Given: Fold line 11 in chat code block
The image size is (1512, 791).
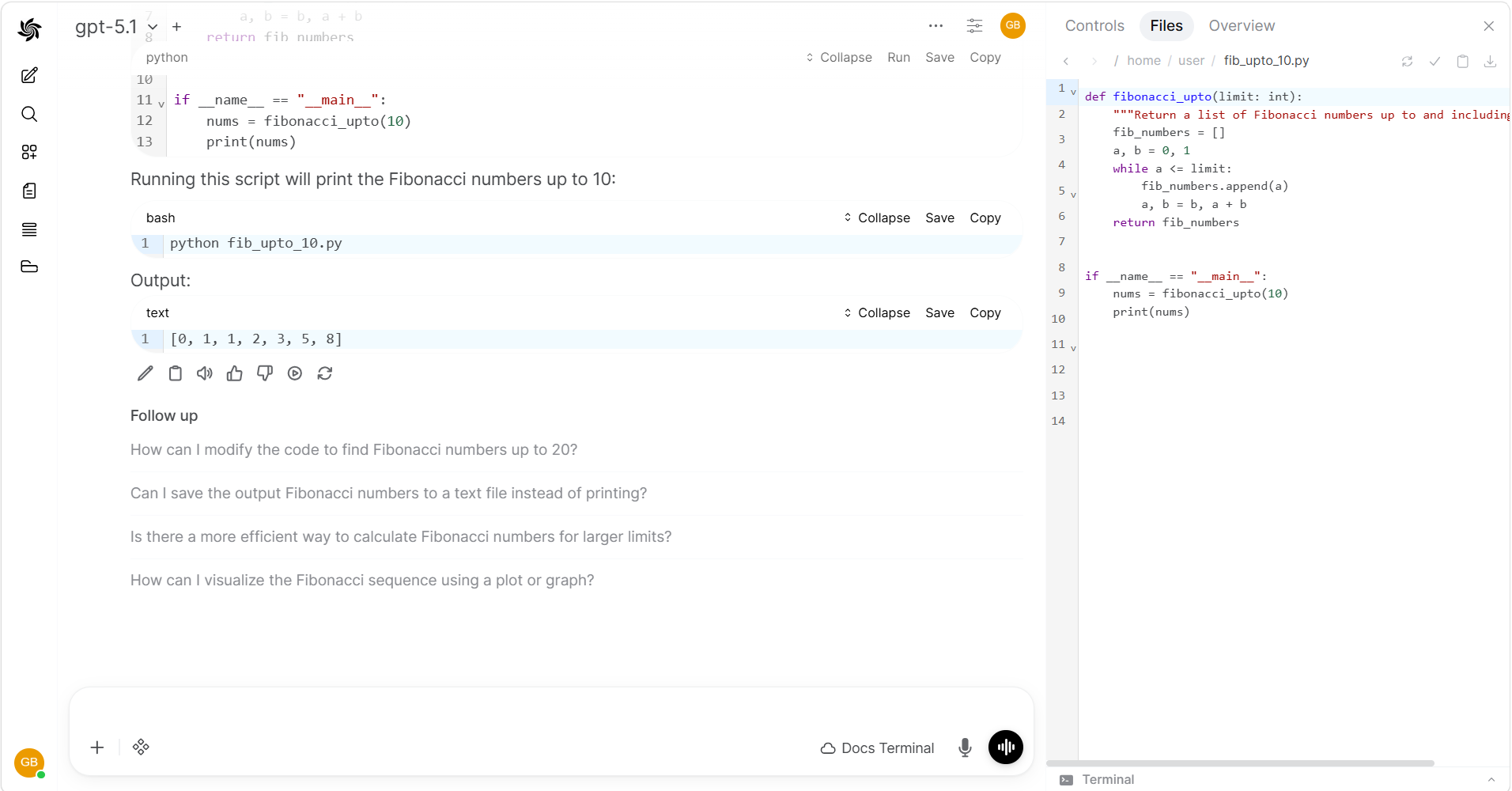Looking at the screenshot, I should 161,104.
